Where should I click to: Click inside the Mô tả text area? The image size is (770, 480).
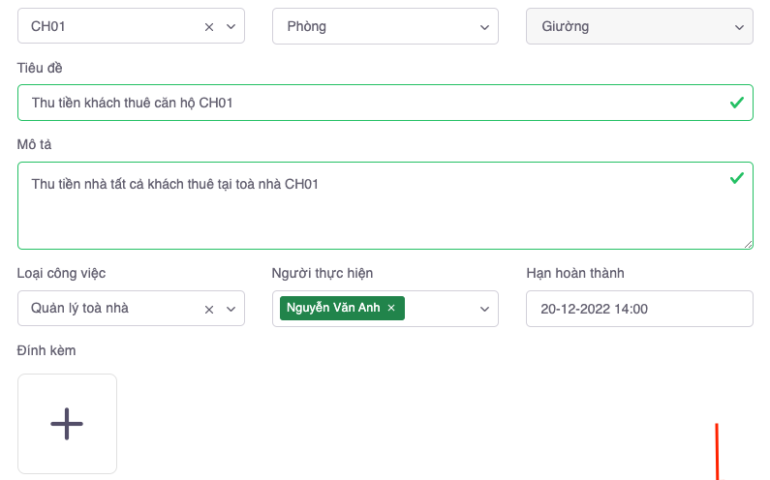tap(370, 210)
